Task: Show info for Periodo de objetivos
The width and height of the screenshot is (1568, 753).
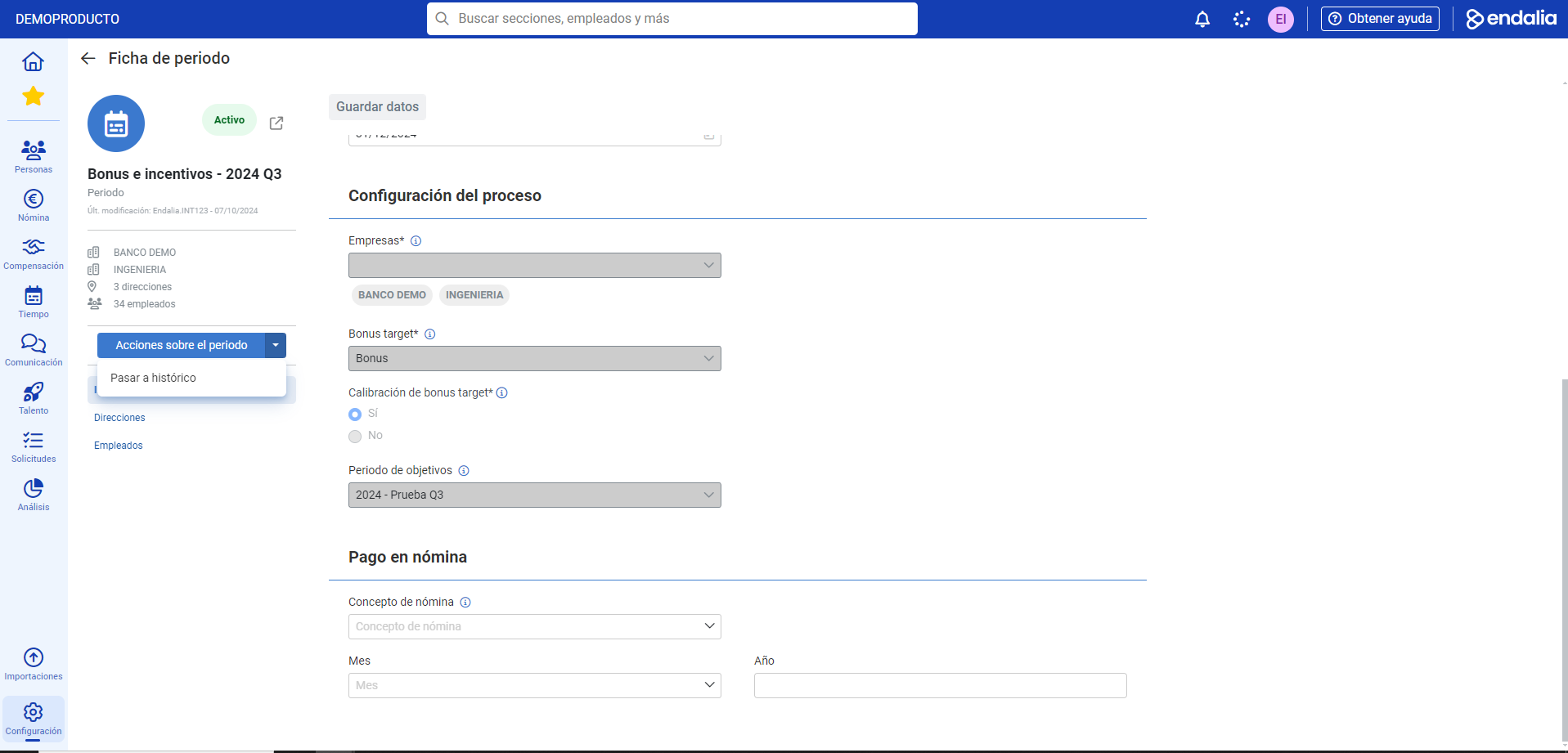Action: [464, 471]
